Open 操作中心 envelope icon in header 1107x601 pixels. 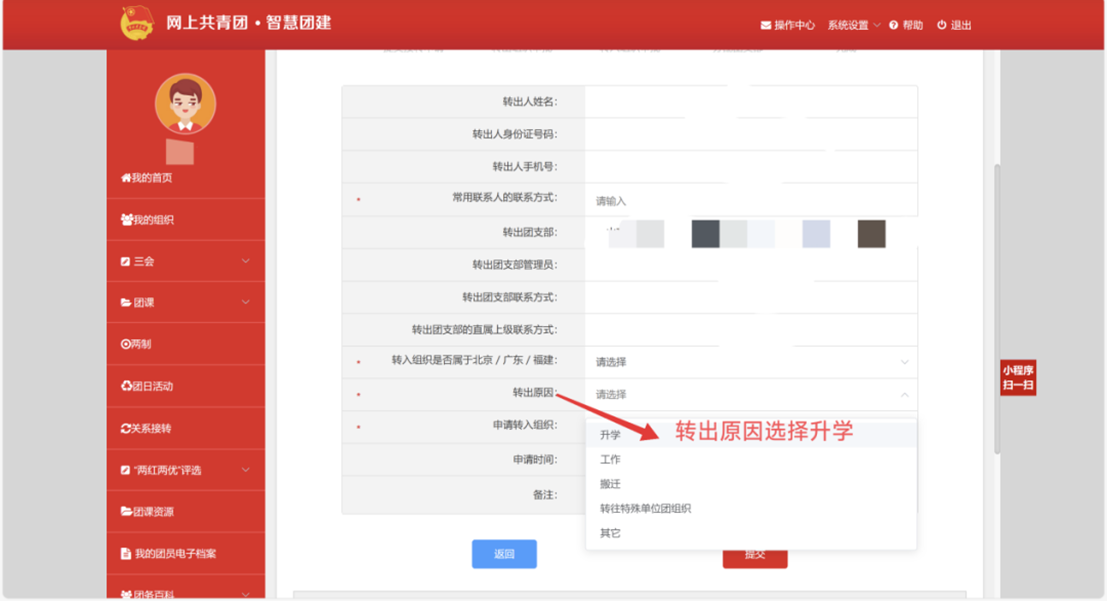pos(766,25)
